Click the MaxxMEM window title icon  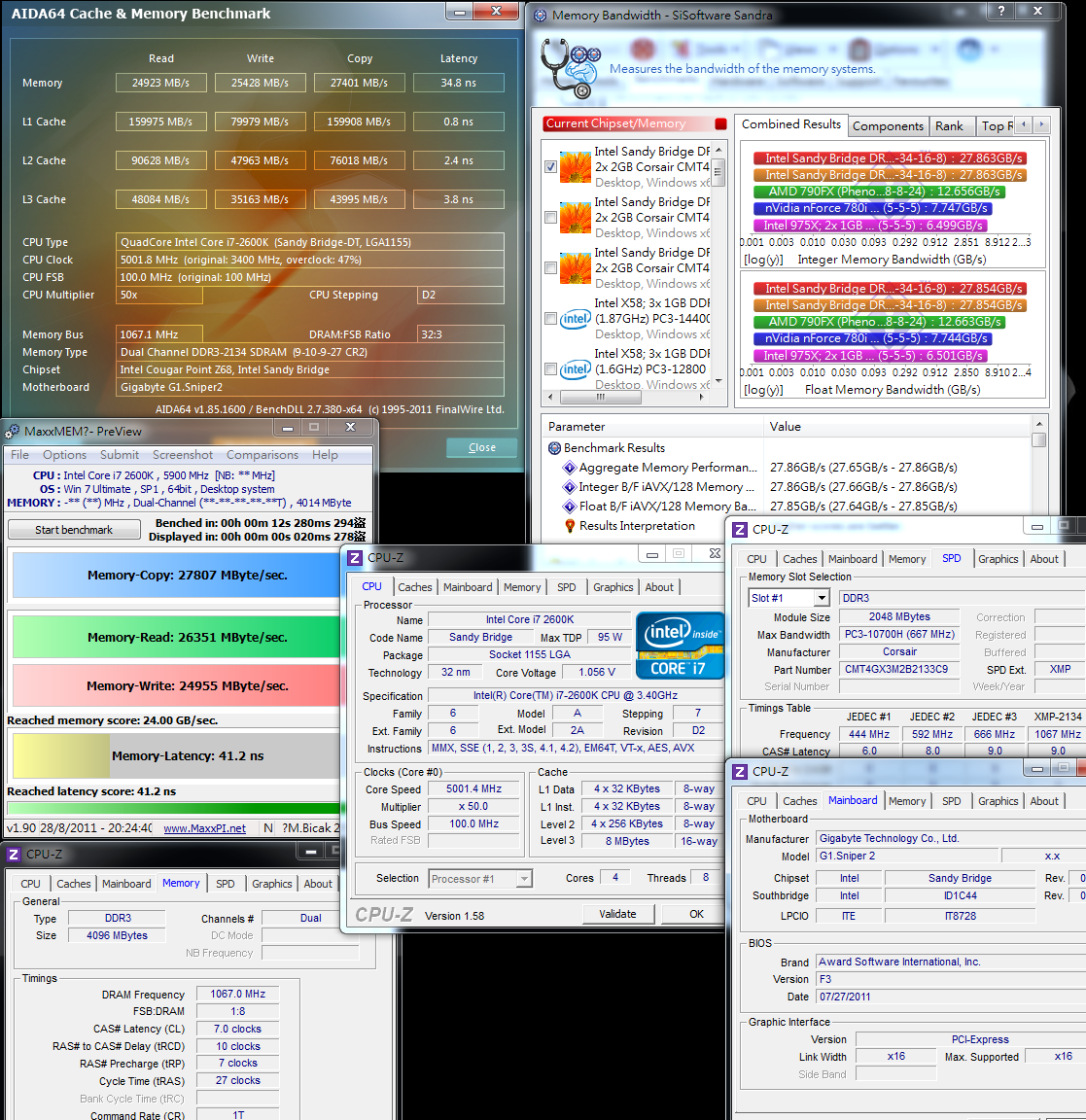12,432
